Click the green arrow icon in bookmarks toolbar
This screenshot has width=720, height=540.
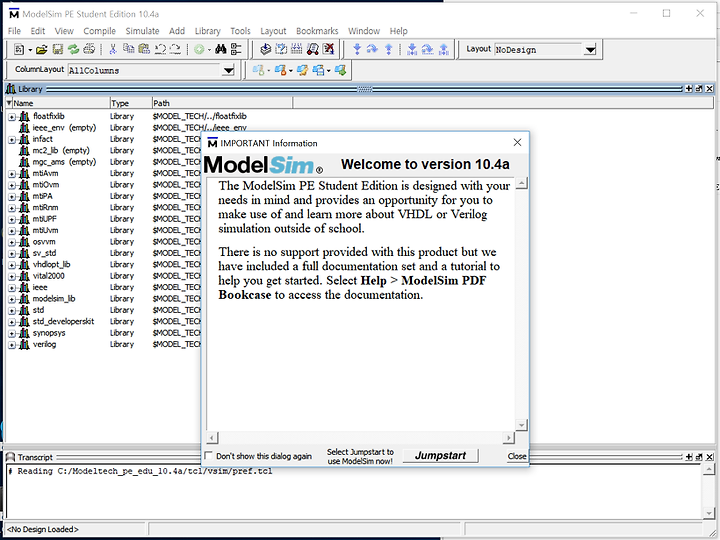point(340,70)
